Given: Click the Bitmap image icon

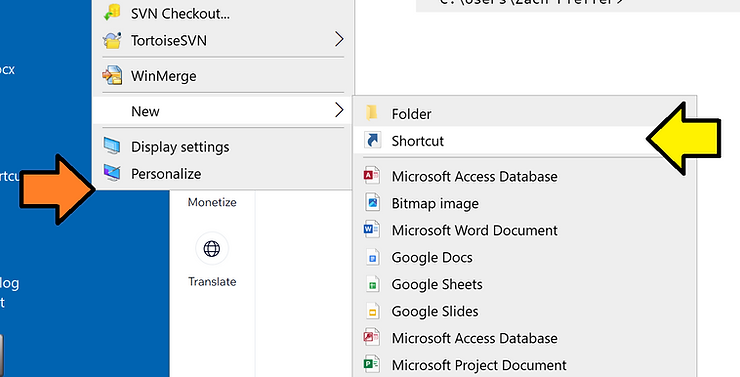Looking at the screenshot, I should click(372, 203).
